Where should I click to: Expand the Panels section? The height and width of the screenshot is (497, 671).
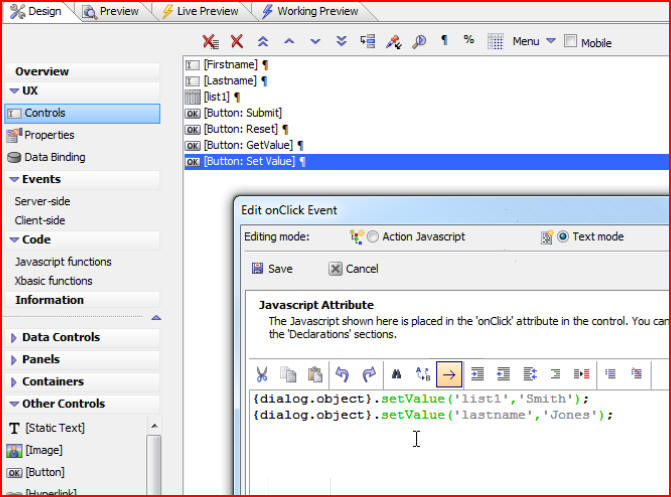coord(14,360)
